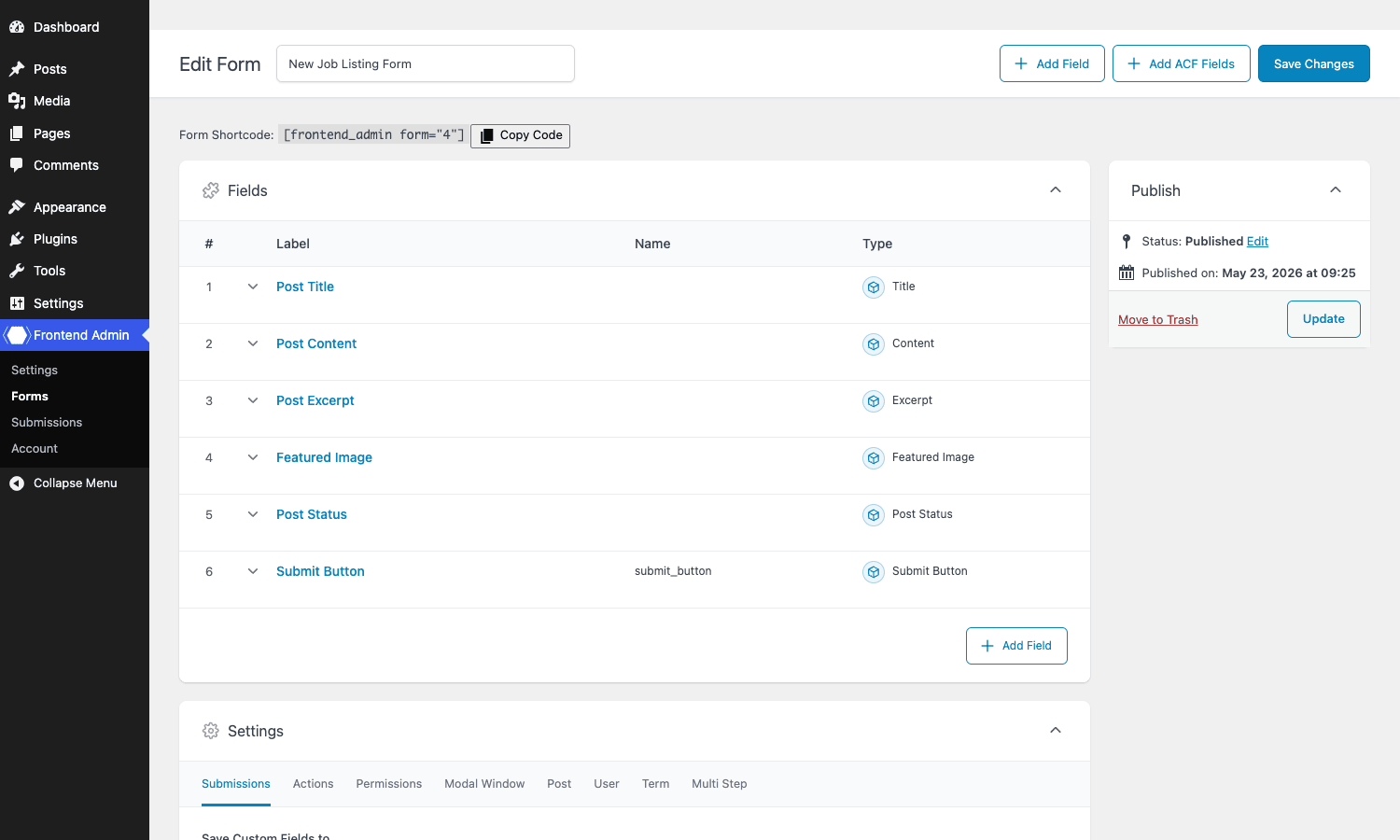Collapse the Publish panel

pos(1336,189)
